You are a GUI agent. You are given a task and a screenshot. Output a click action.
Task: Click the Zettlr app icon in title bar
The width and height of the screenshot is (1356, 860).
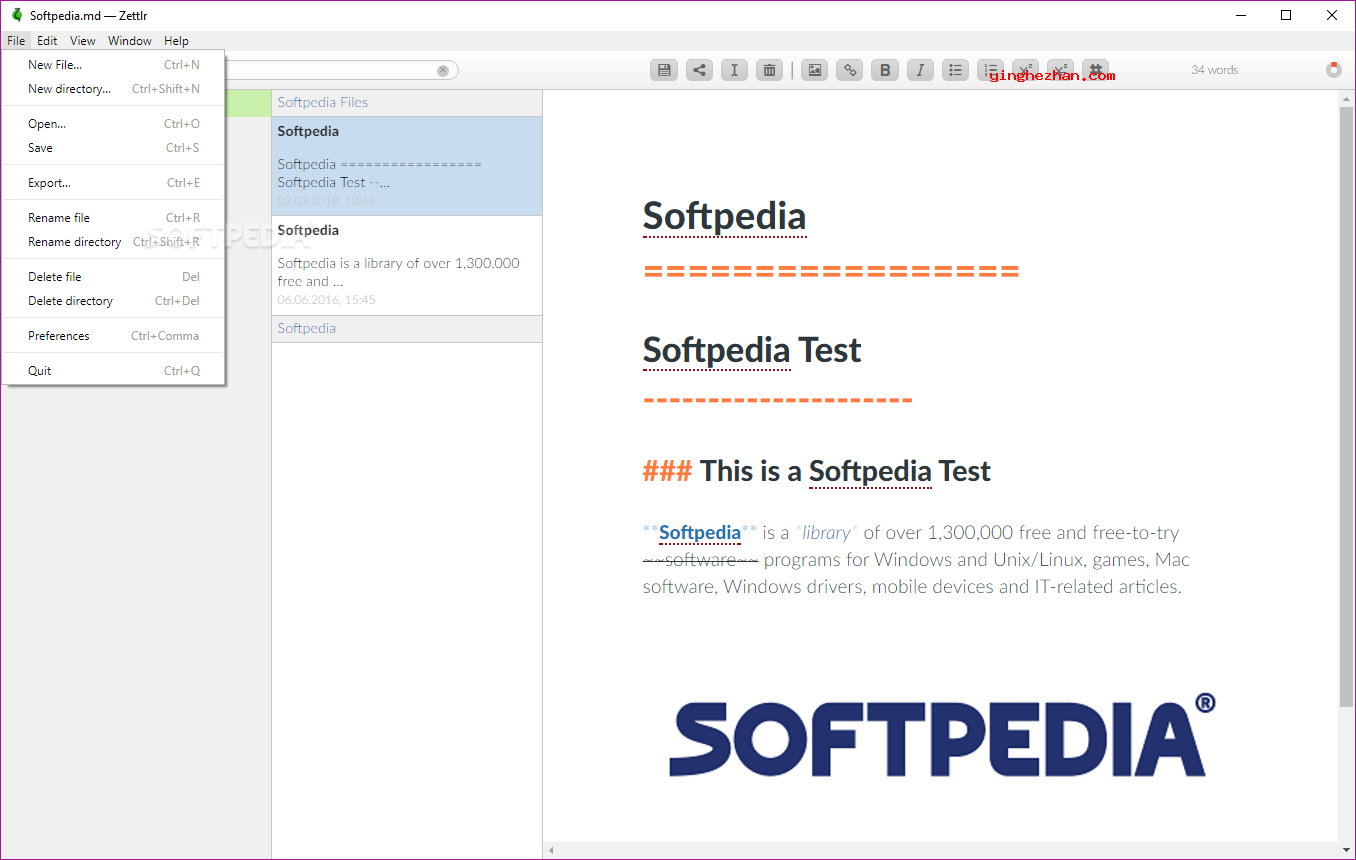pyautogui.click(x=16, y=15)
